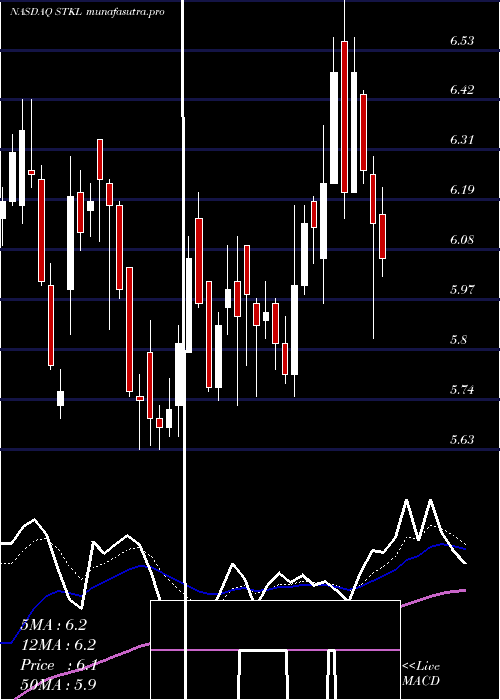Click the 5.63 price axis label

(x=462, y=440)
